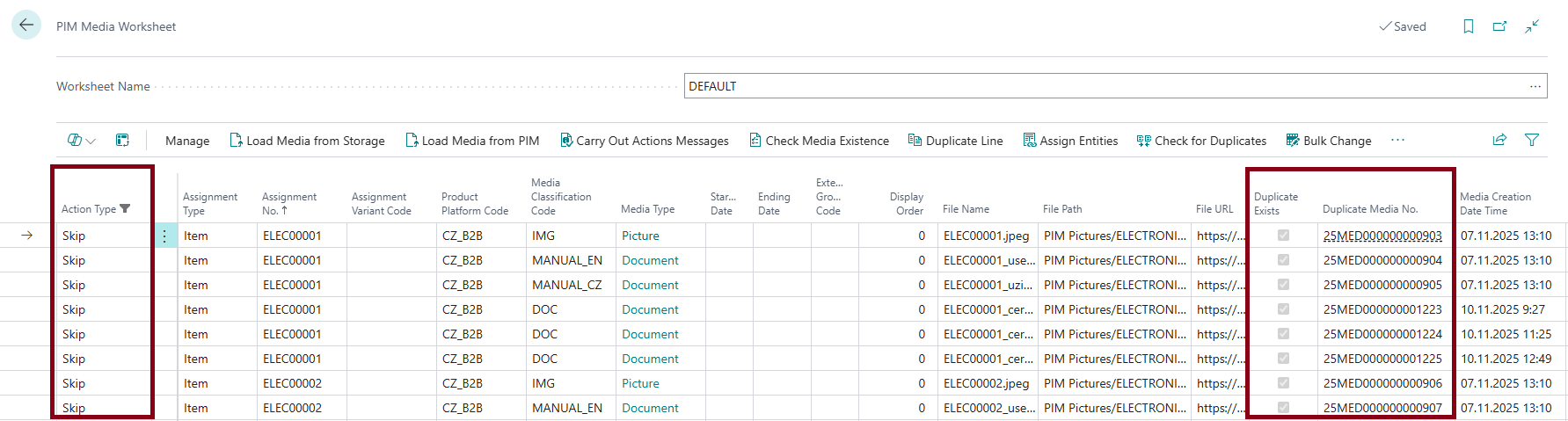Toggle the filter pane funnel icon
The image size is (1568, 421).
[x=1531, y=140]
